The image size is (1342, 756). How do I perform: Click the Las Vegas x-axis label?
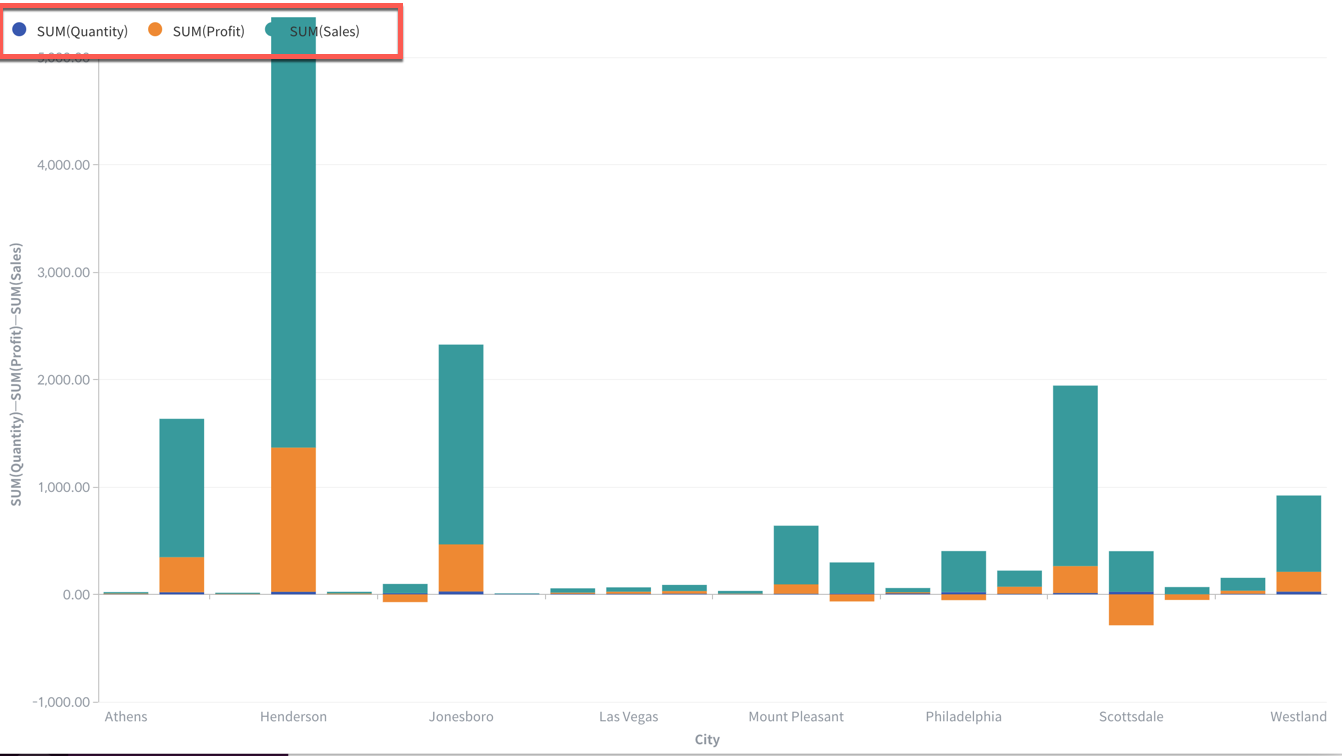628,716
